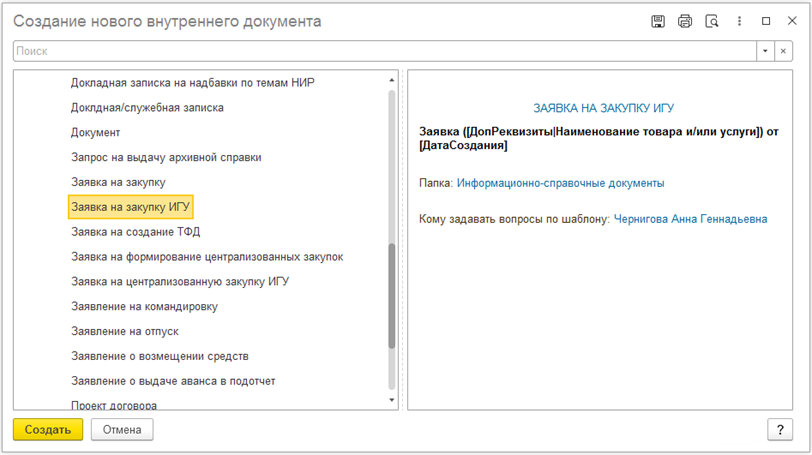
Task: Pick Заявка на создание ТФД
Action: [136, 232]
